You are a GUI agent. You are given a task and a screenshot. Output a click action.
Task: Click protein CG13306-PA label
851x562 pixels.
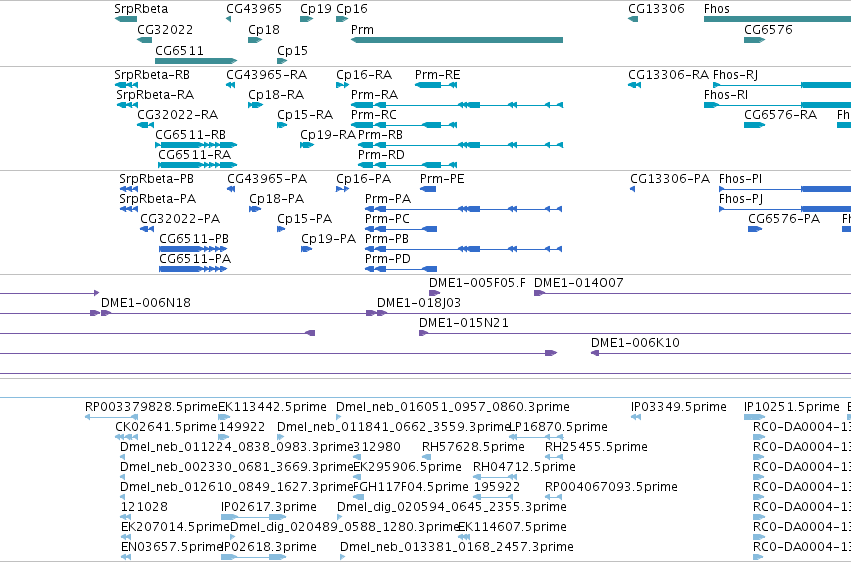[x=670, y=178]
